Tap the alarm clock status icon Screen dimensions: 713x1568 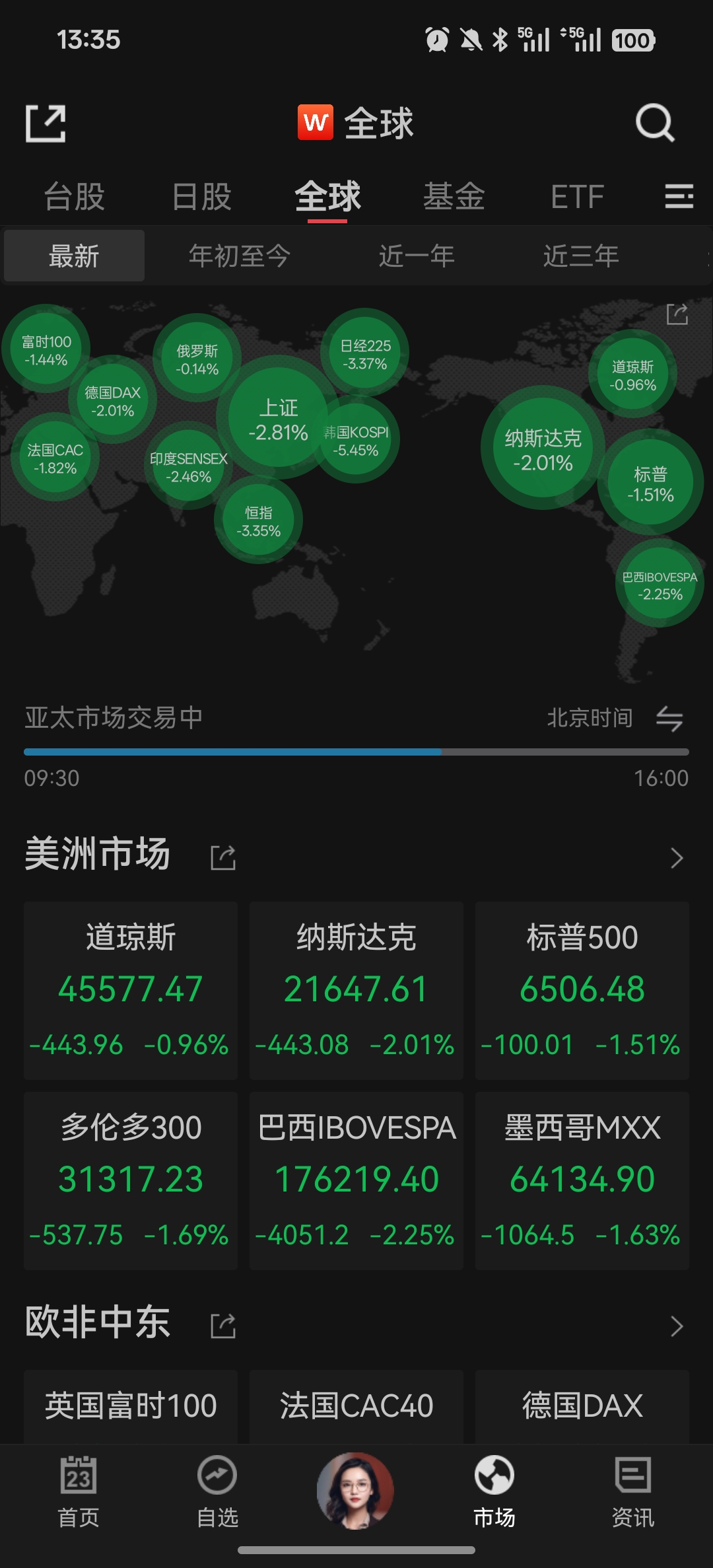437,40
